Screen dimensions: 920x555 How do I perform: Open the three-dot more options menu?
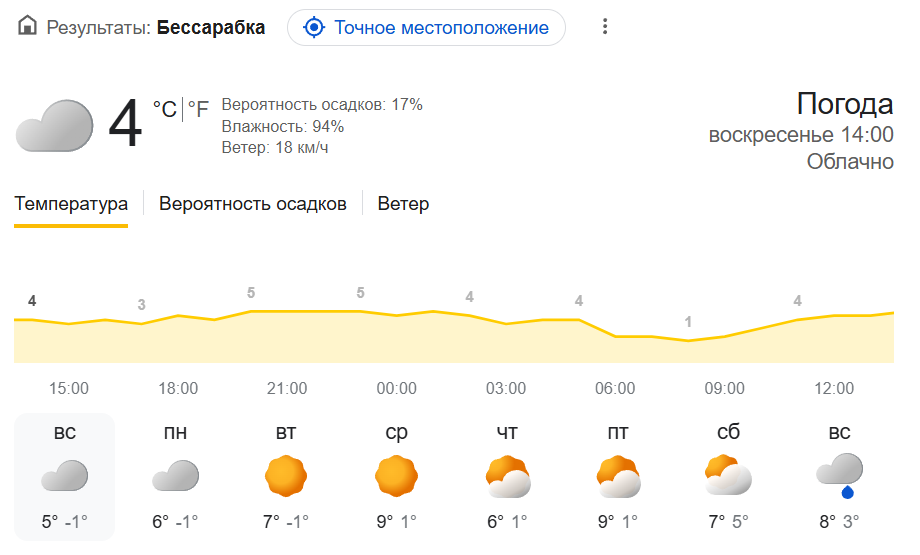click(x=605, y=27)
